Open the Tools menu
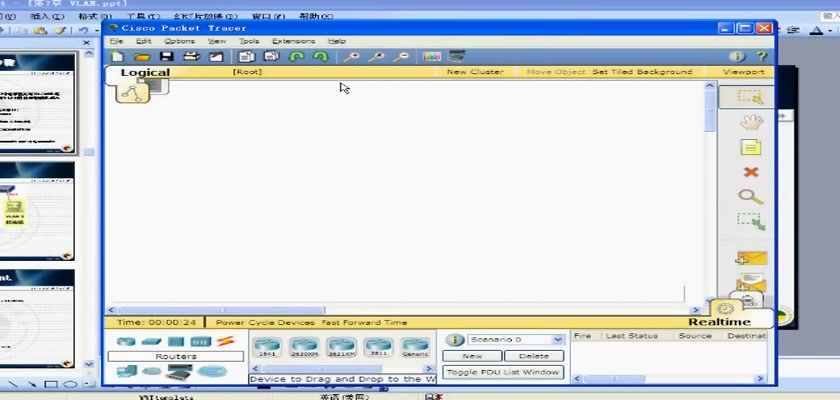The image size is (840, 400). click(x=249, y=41)
